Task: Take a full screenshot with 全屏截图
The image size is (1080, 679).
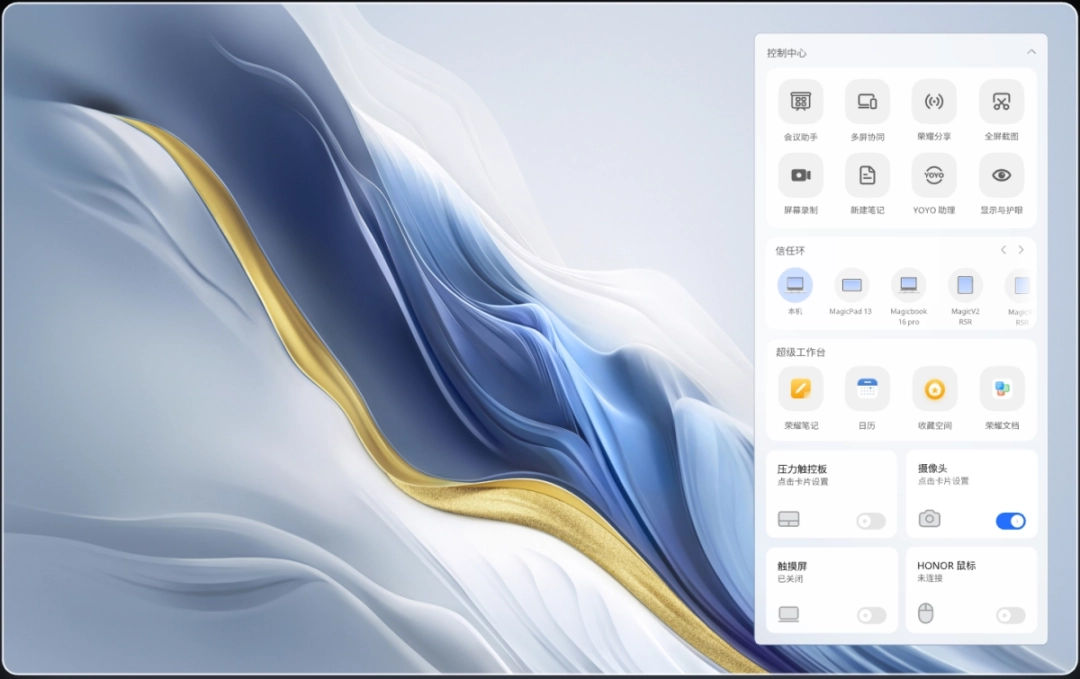Action: [1001, 102]
